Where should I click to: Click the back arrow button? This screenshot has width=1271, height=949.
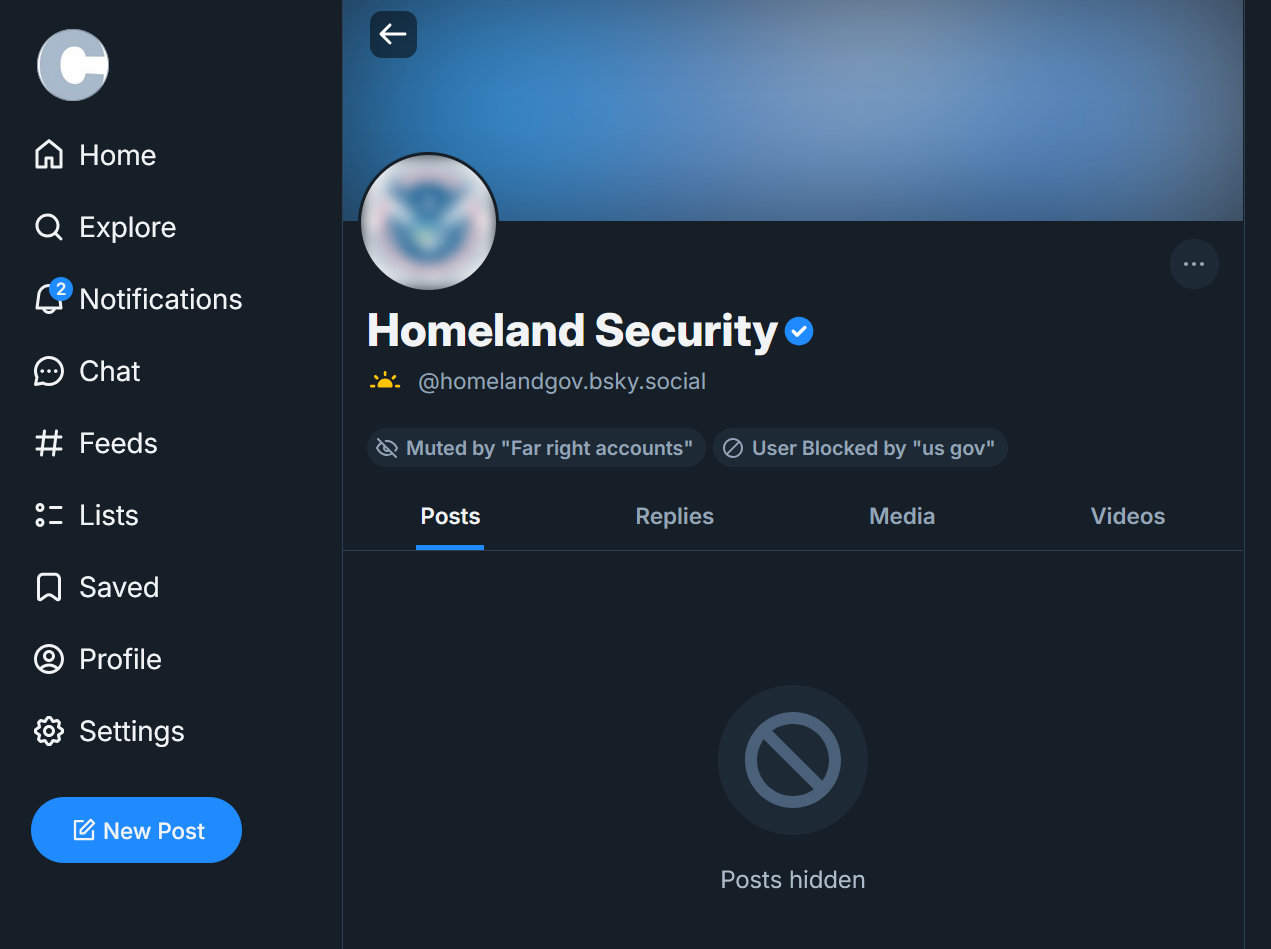click(x=393, y=35)
